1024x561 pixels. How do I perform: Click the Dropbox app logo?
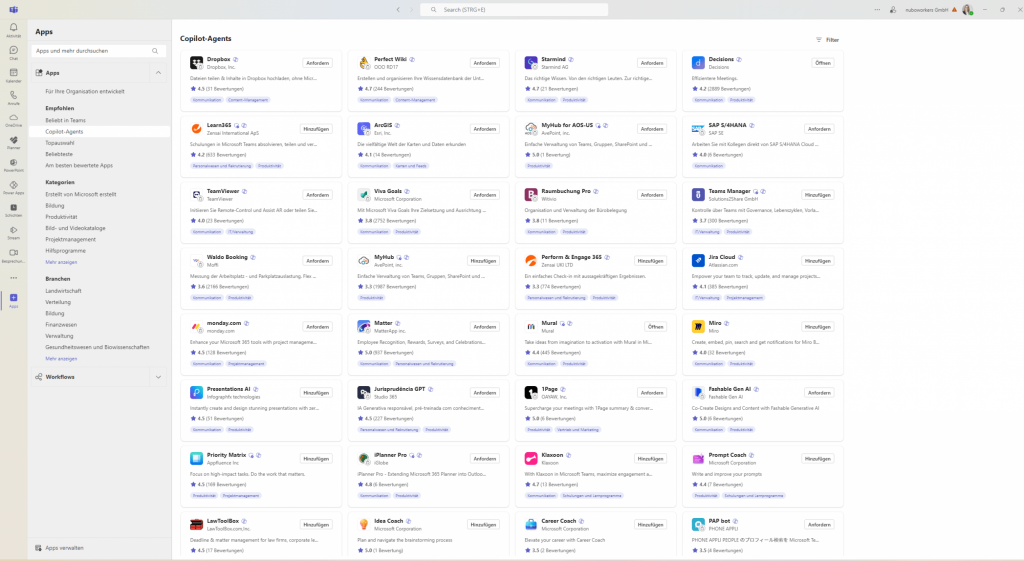(x=197, y=63)
